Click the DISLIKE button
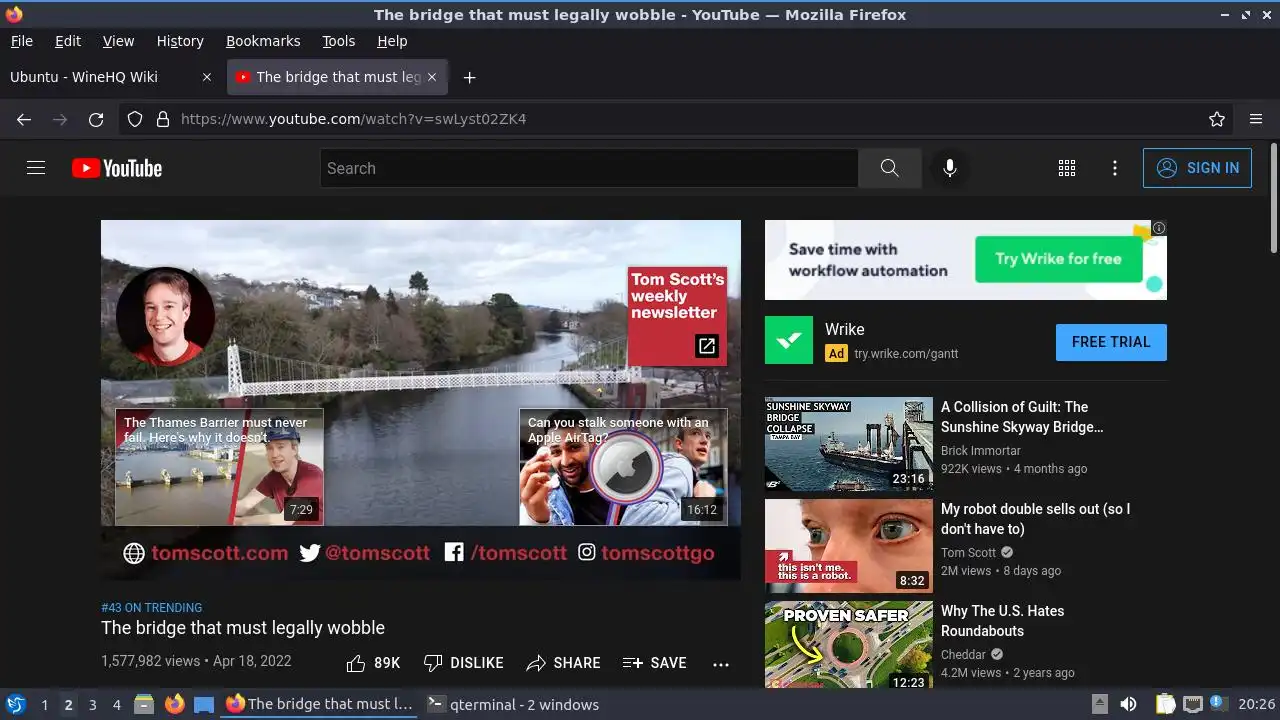Image resolution: width=1280 pixels, height=720 pixels. click(463, 663)
